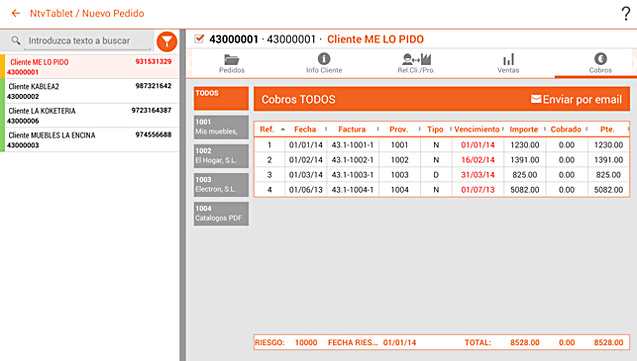Filter by supplier 1003 Electron, S.L.
Viewport: 637px width, 361px height.
[221, 185]
